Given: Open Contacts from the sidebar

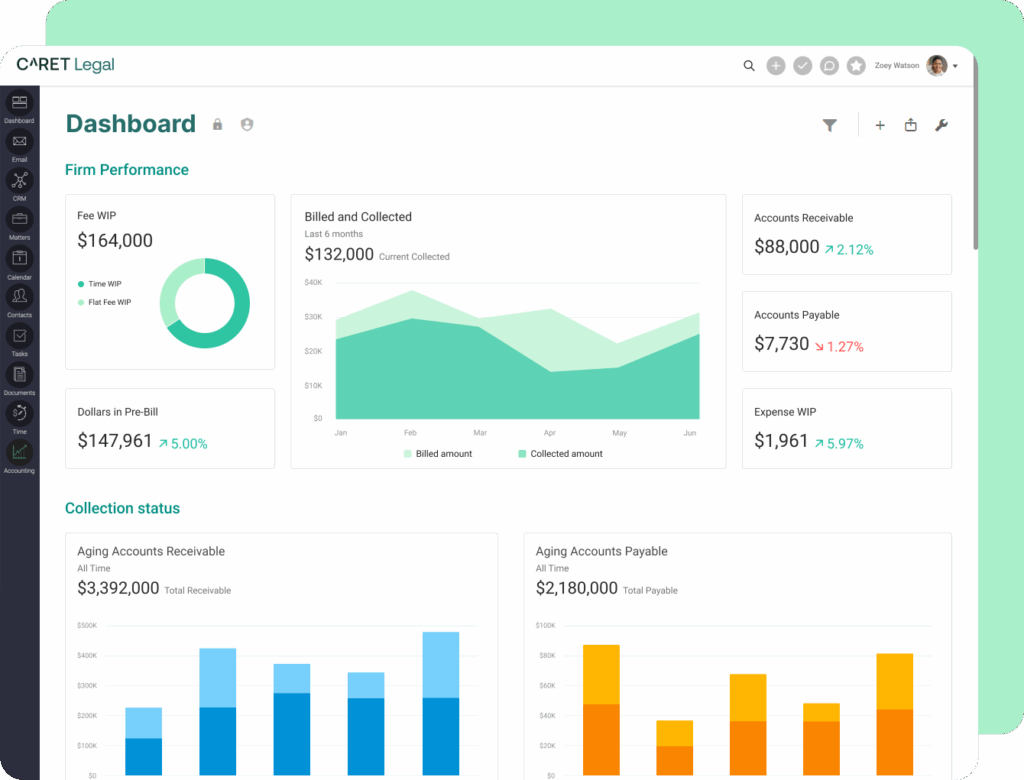Looking at the screenshot, I should [19, 297].
